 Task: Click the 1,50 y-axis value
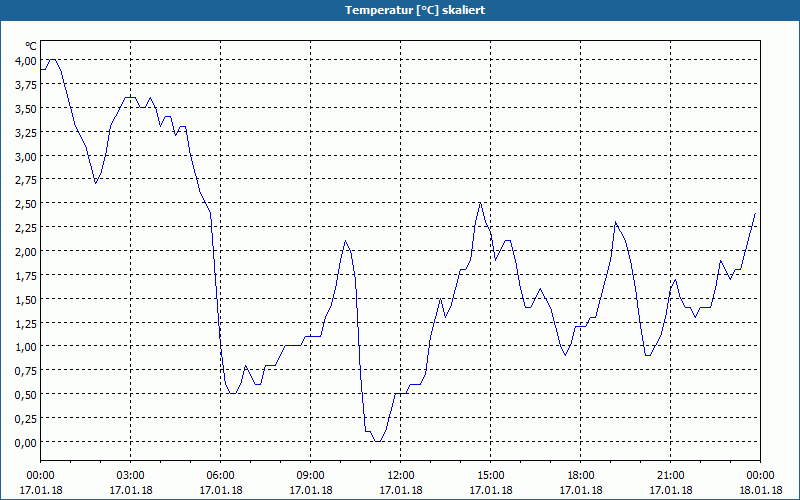pos(26,299)
